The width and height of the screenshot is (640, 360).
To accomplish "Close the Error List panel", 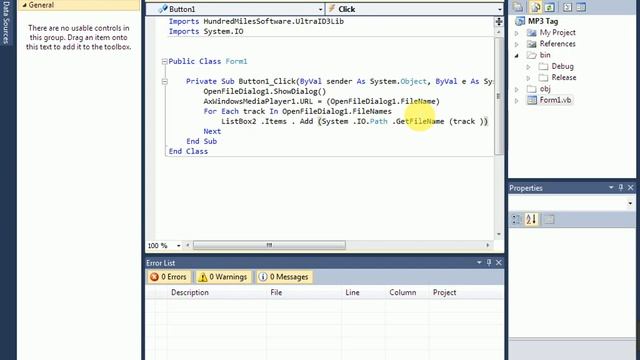I will pyautogui.click(x=499, y=262).
